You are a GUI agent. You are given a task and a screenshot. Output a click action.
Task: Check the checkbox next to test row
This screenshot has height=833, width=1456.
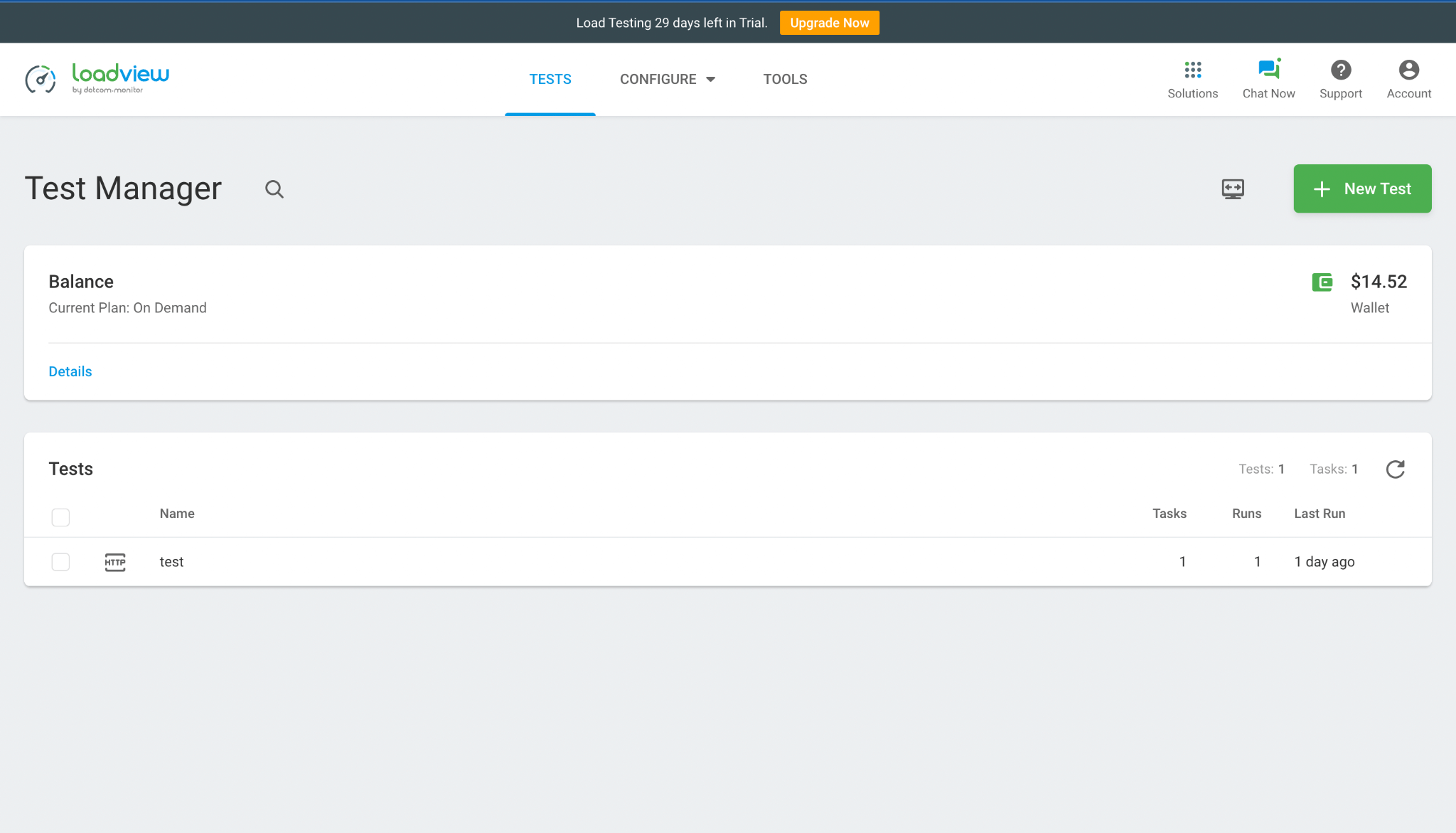click(60, 561)
